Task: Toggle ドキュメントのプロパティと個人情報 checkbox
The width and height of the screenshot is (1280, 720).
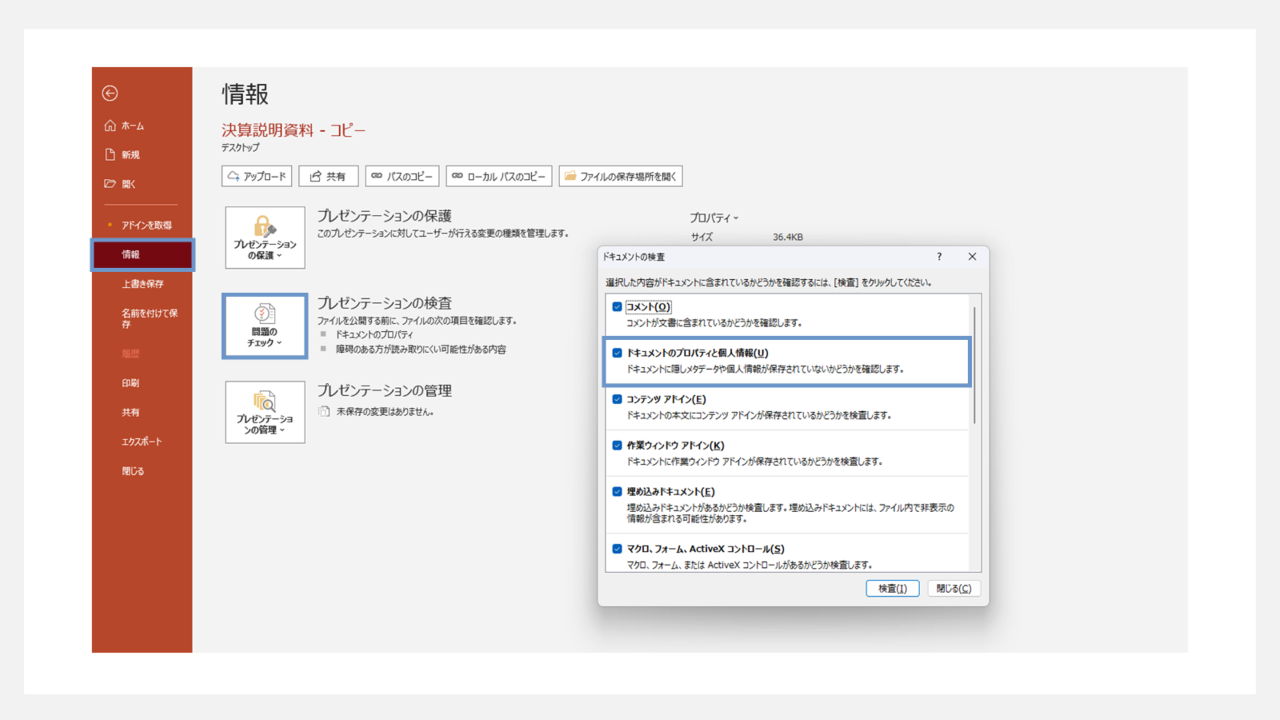Action: 617,353
